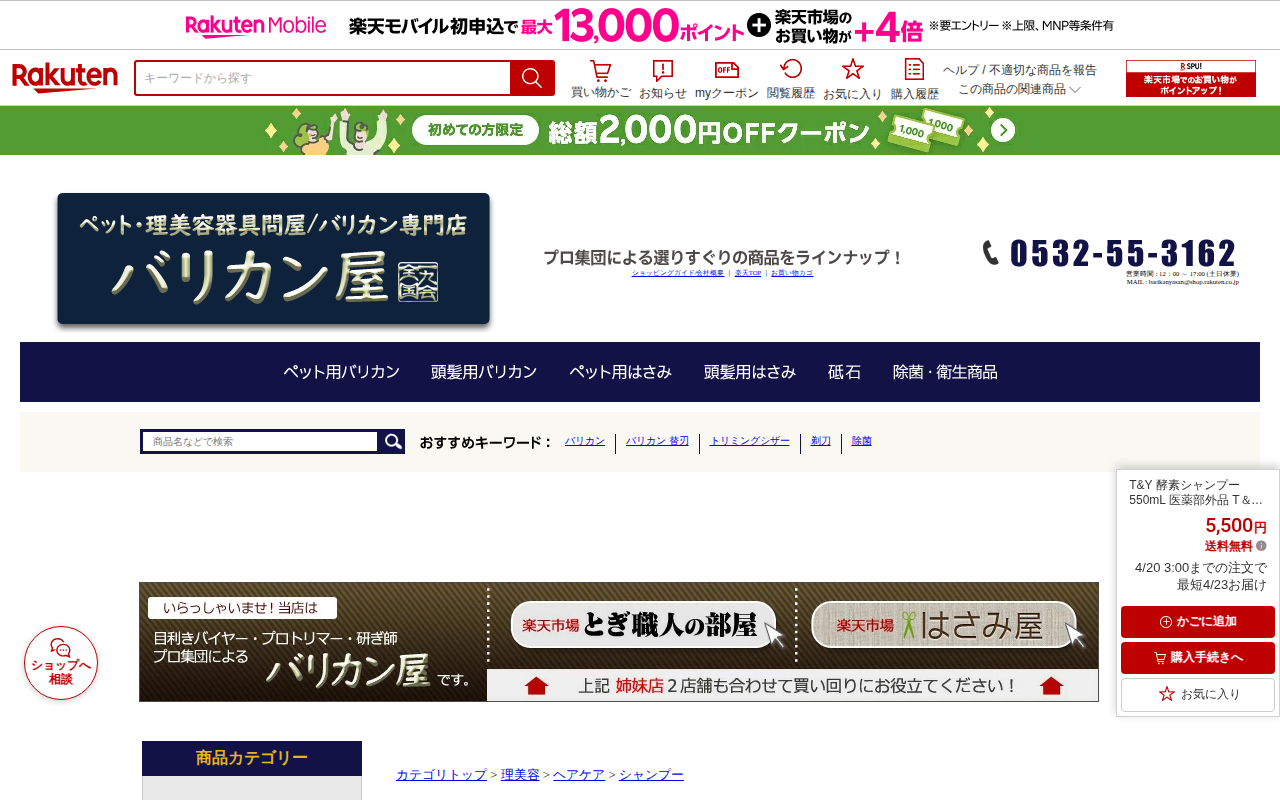Image resolution: width=1280 pixels, height=800 pixels.
Task: Click the ヘルプ link
Action: pos(962,70)
